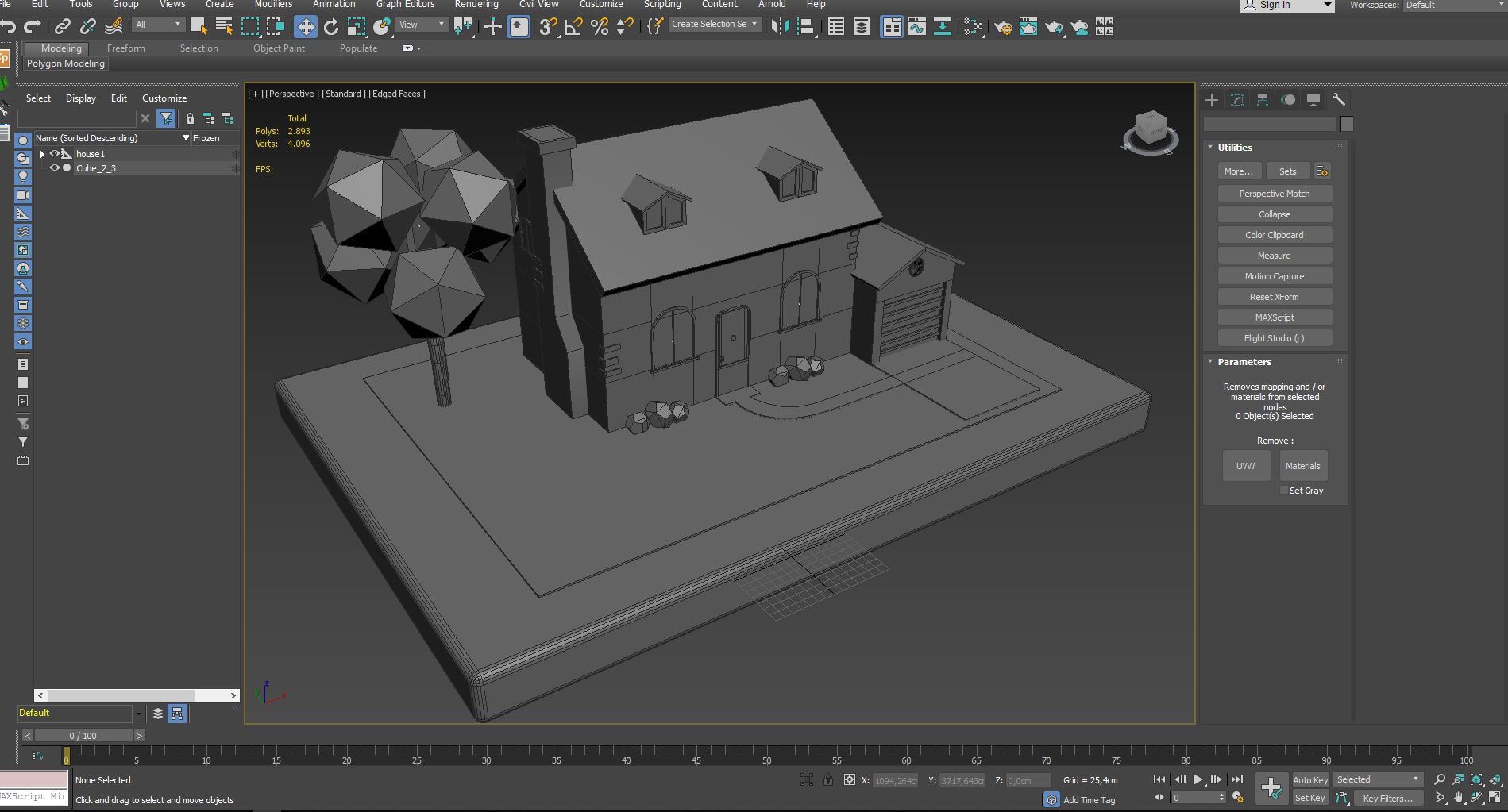Viewport: 1508px width, 812px height.
Task: Open the Create panel plus tab
Action: coord(1212,100)
